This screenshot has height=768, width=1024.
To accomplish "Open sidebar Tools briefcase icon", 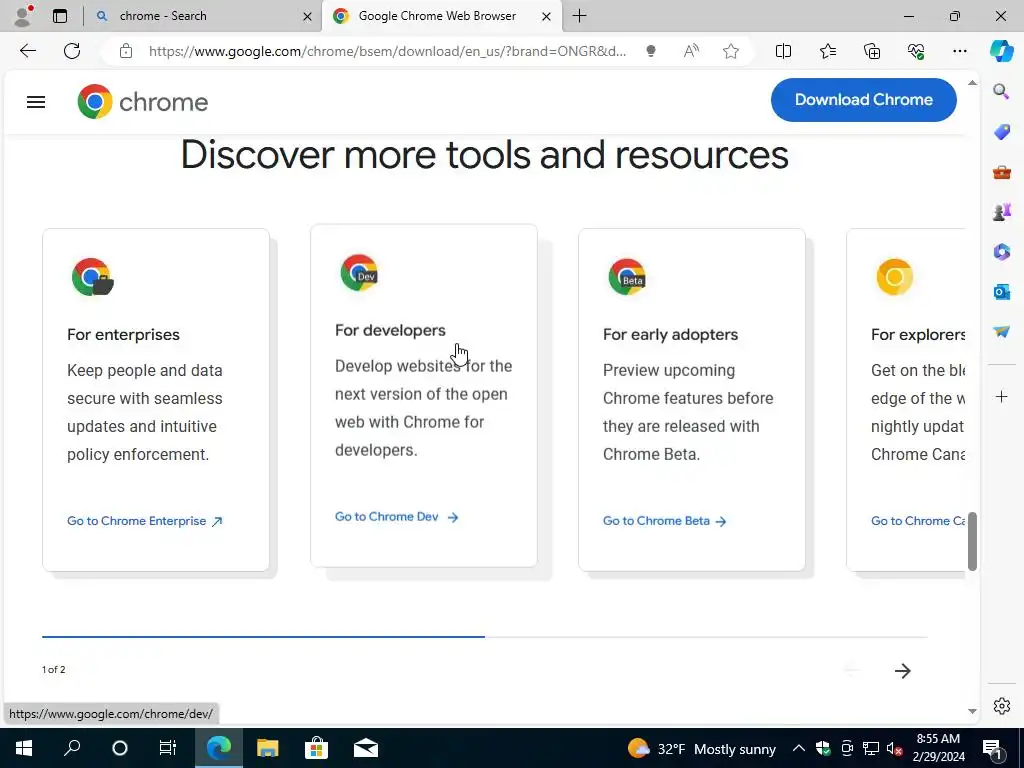I will coord(1001,172).
